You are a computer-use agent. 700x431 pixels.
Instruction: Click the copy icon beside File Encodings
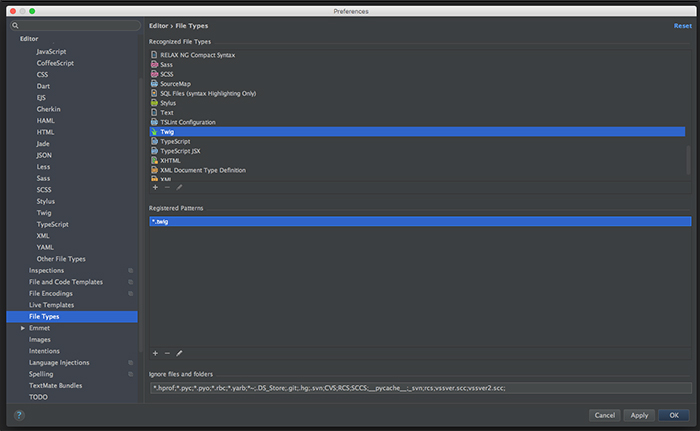pyautogui.click(x=130, y=293)
